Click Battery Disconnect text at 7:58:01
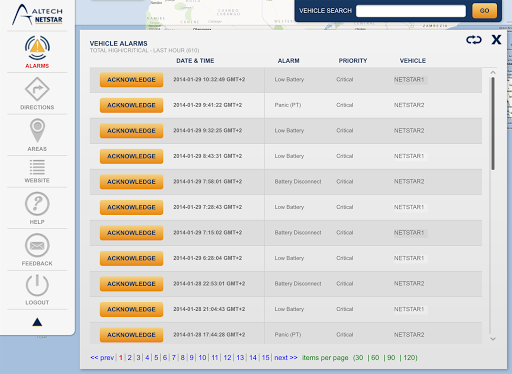 pos(298,182)
